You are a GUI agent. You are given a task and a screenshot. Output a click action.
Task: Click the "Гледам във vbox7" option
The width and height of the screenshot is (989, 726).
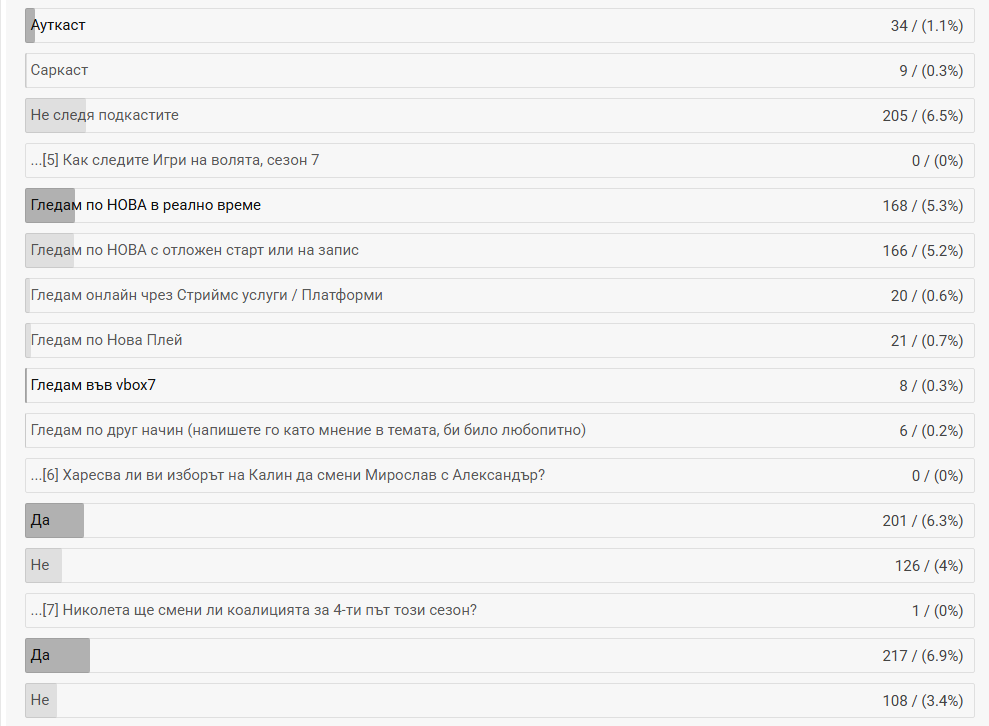pos(94,385)
